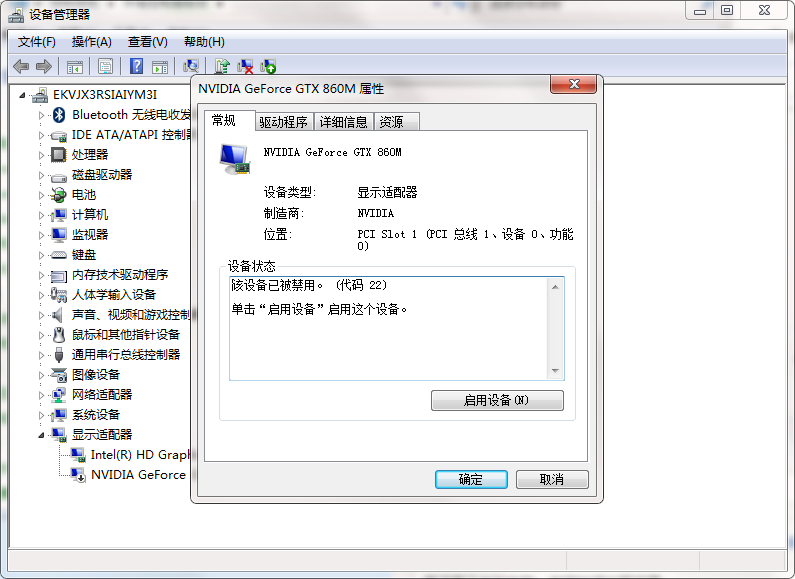Open the Help question-mark toolbar icon
The width and height of the screenshot is (795, 579).
(136, 66)
